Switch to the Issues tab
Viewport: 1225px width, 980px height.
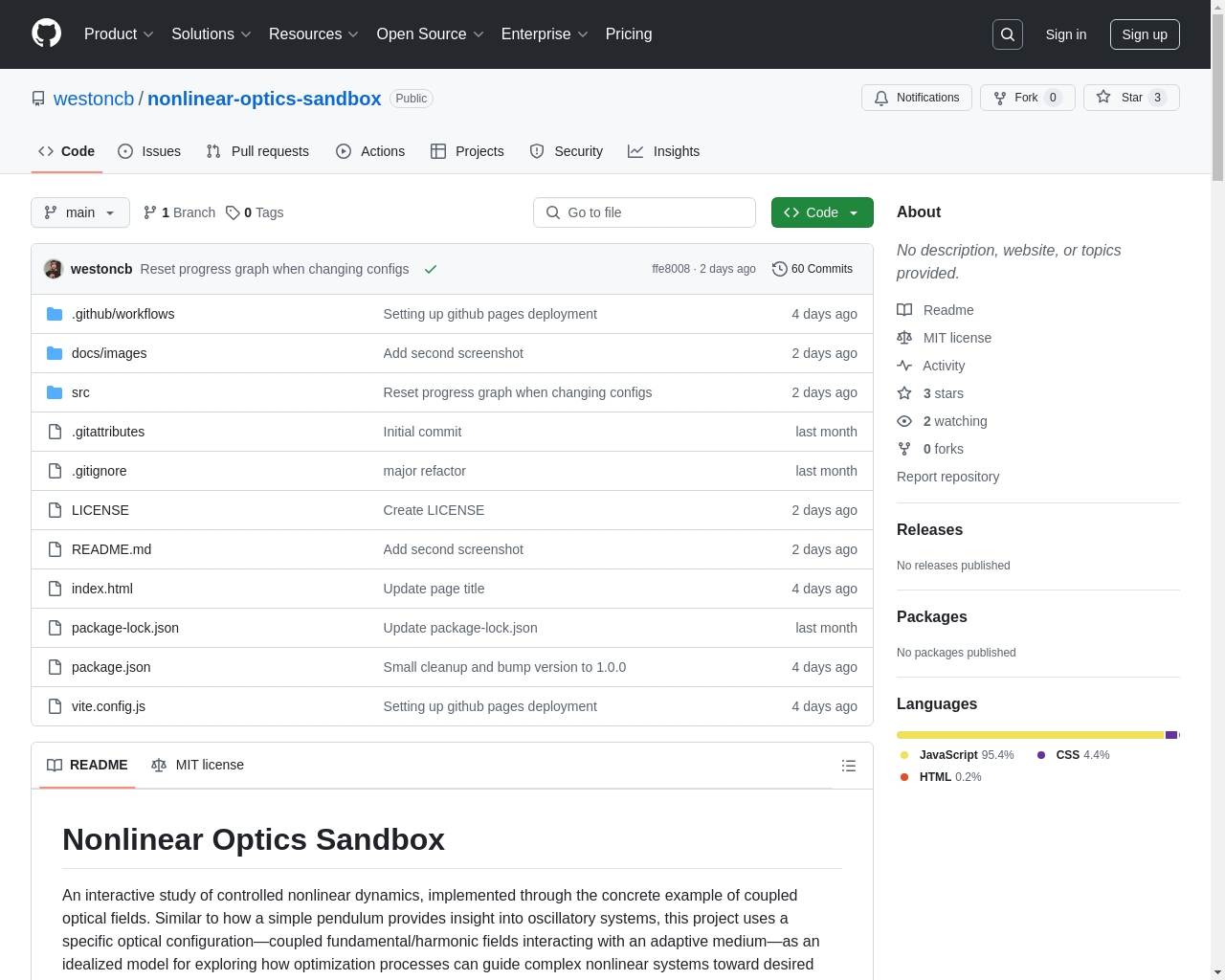pyautogui.click(x=149, y=151)
